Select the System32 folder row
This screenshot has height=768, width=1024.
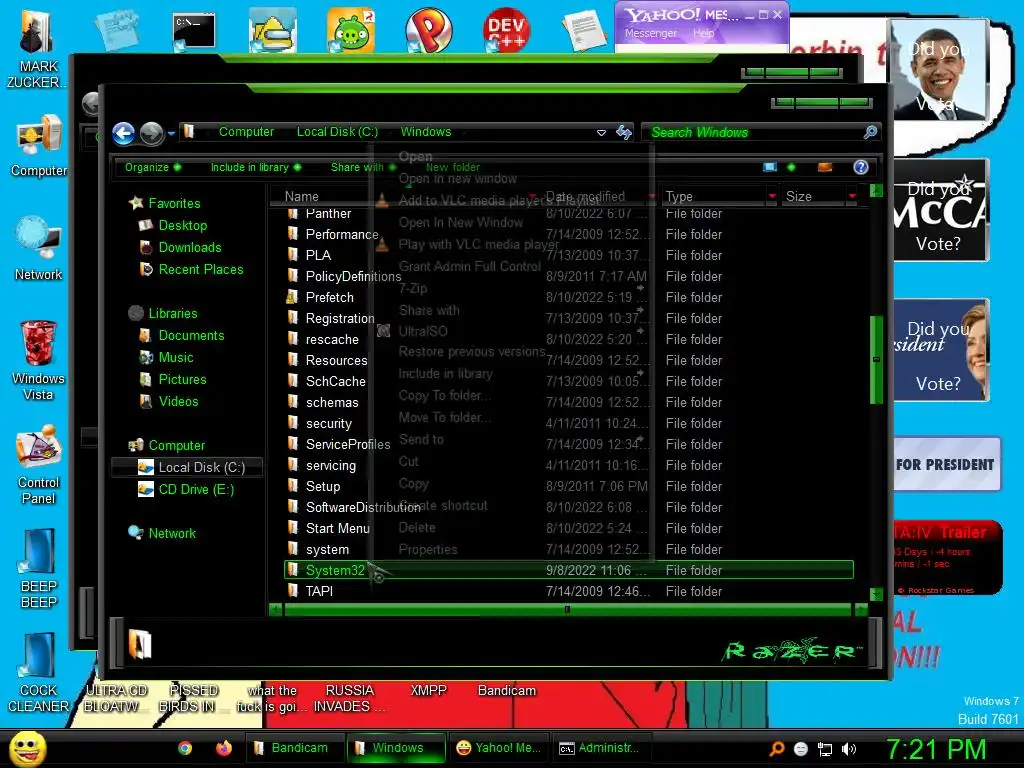(x=569, y=570)
